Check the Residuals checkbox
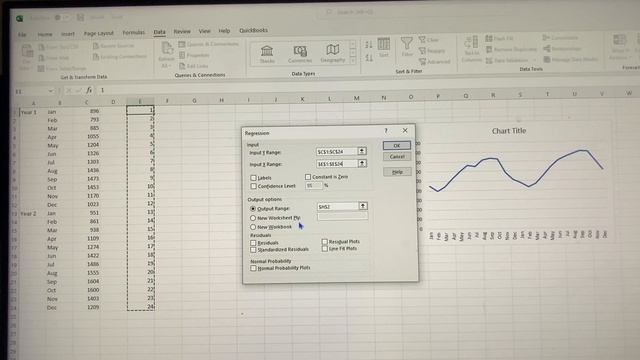The height and width of the screenshot is (360, 640). pyautogui.click(x=253, y=243)
